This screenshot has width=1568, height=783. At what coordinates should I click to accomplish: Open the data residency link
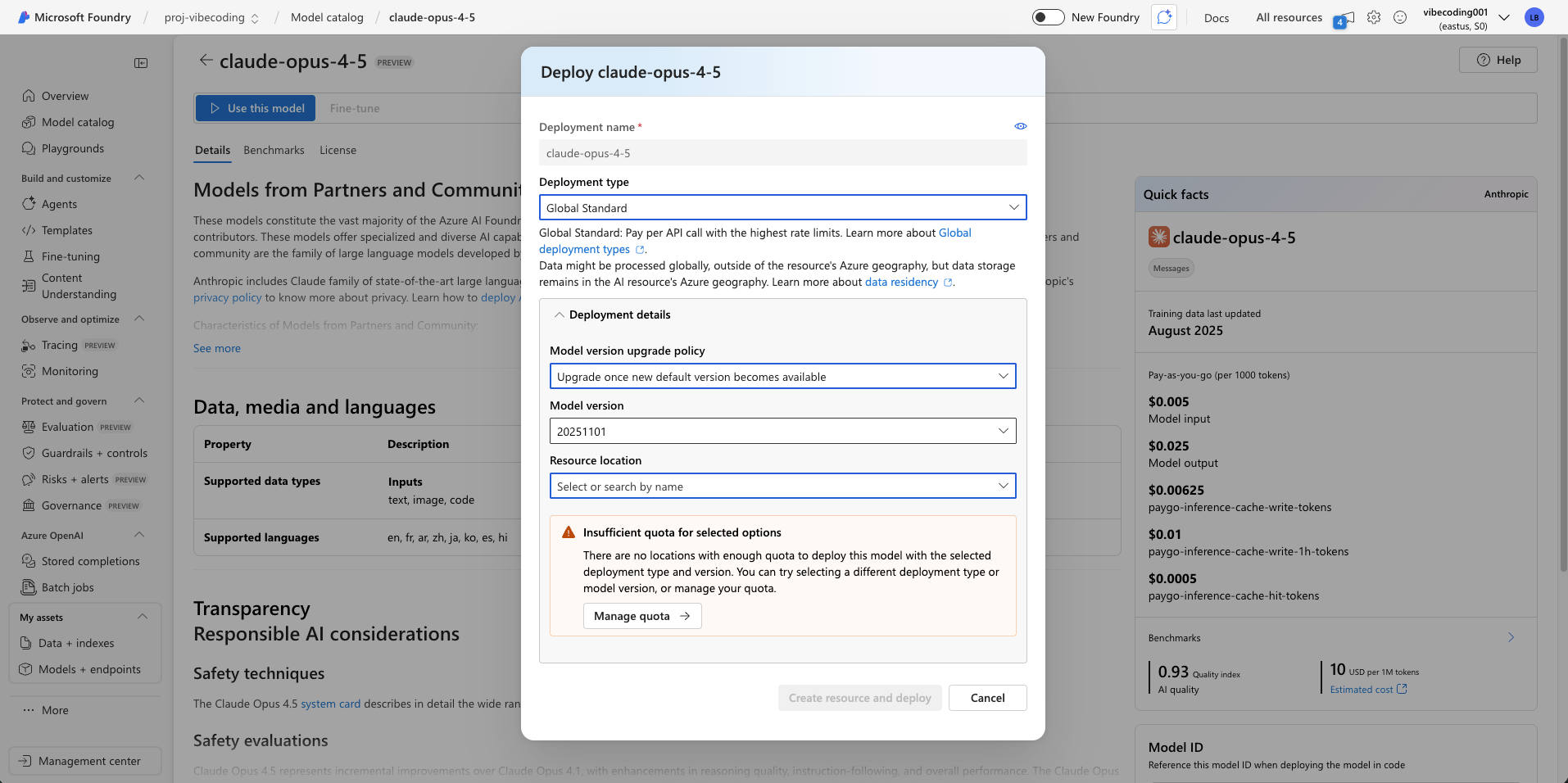[x=901, y=282]
